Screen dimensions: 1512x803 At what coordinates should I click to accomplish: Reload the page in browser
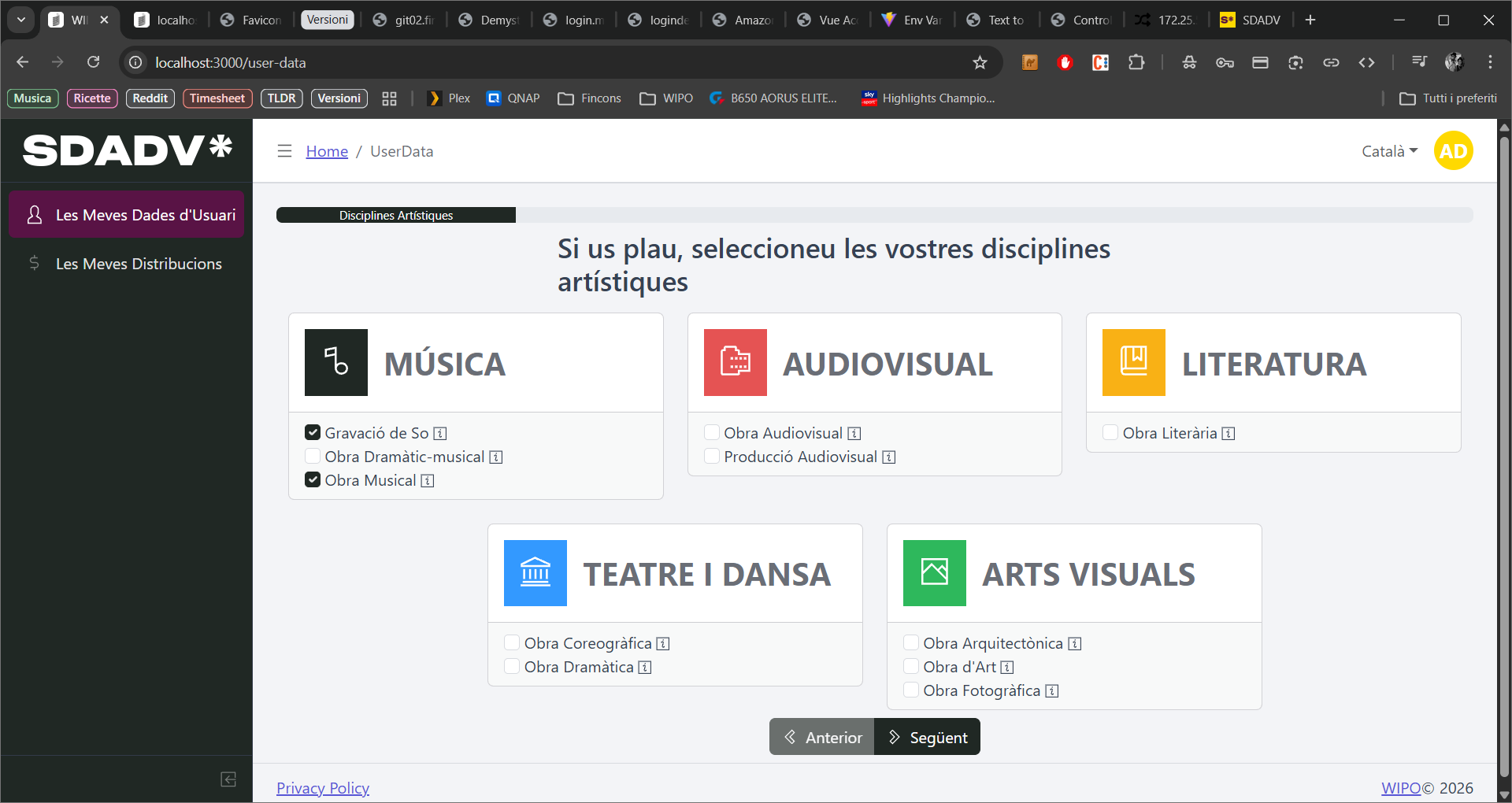(93, 62)
